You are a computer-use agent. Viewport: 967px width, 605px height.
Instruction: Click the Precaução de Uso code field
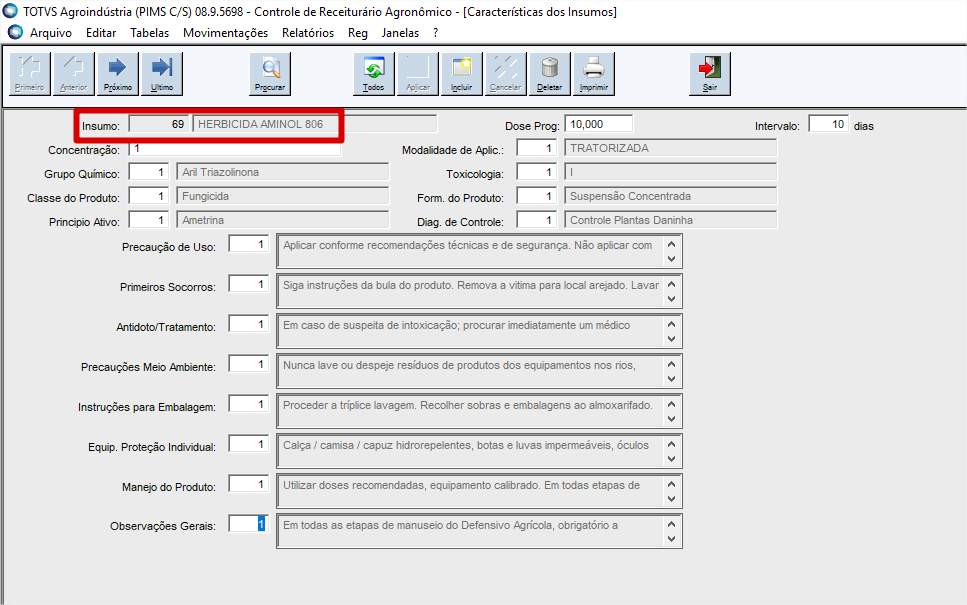pos(249,244)
